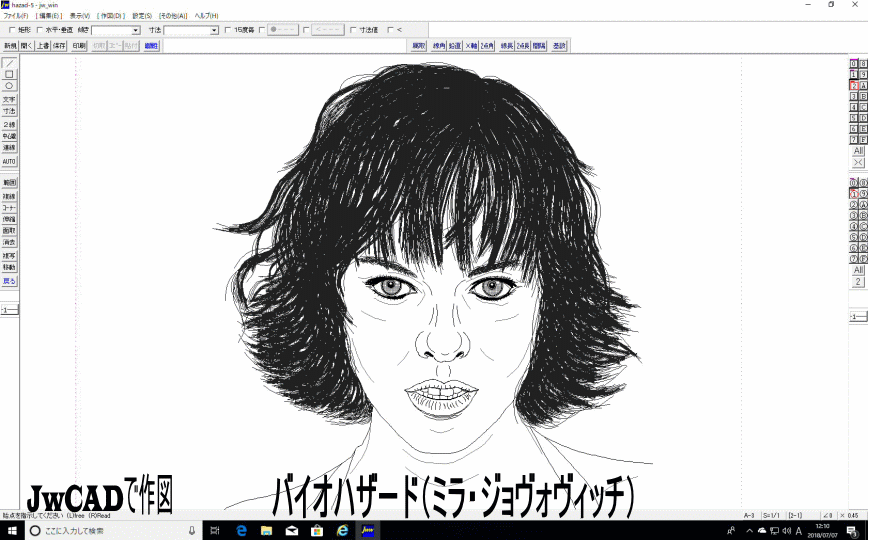Click the X軸 axis angle tool
Viewport: 870px width, 540px height.
tap(471, 46)
